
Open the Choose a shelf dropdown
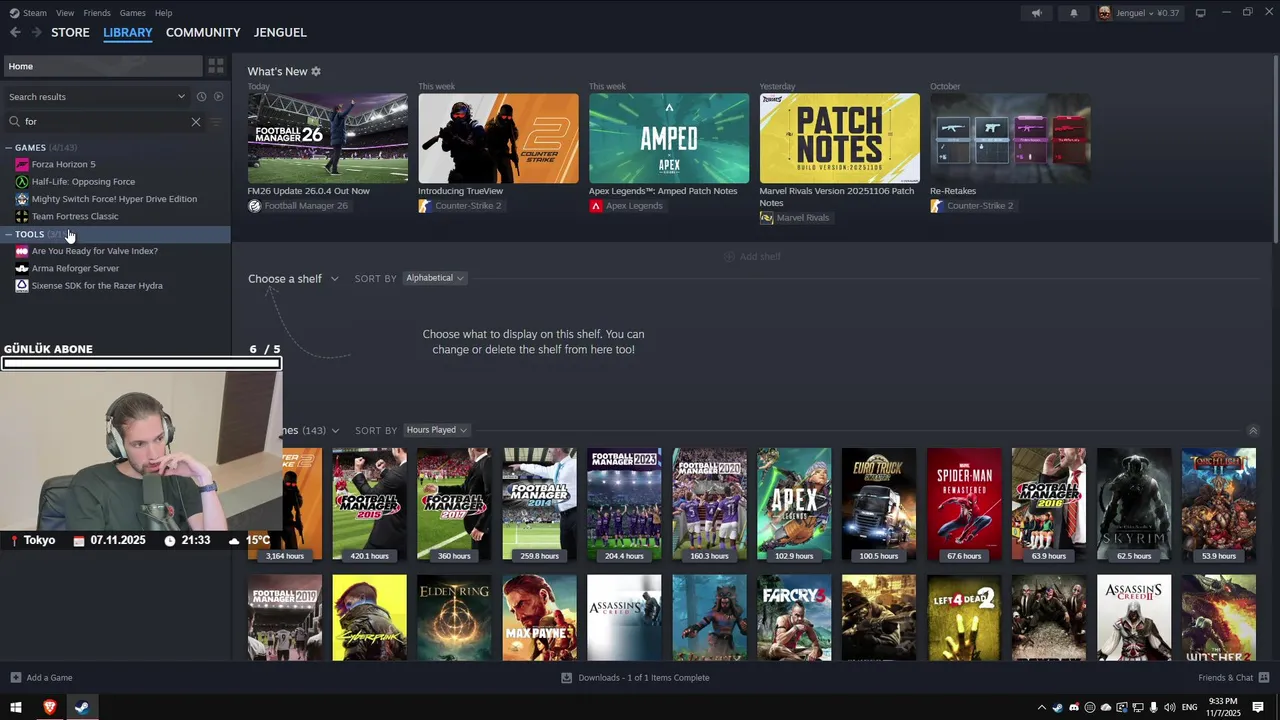(293, 279)
